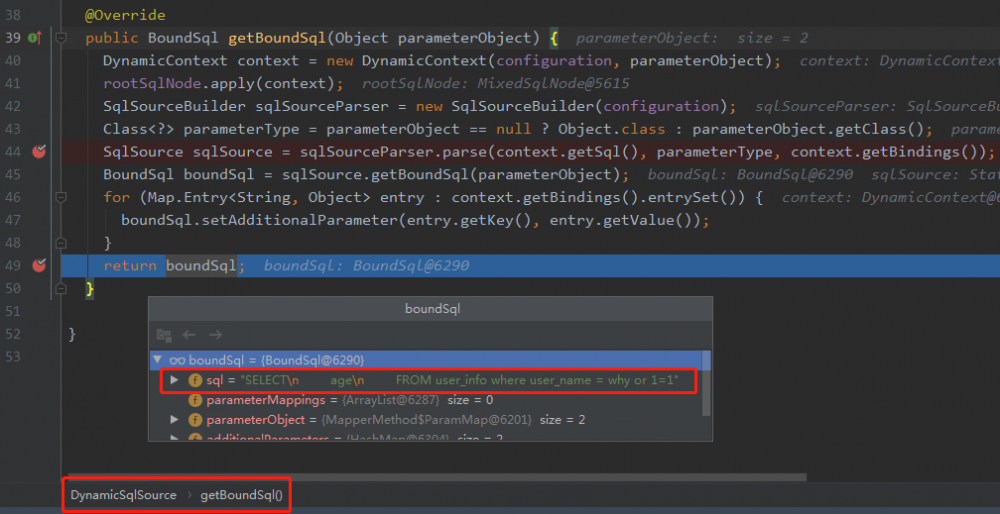The image size is (1000, 514).
Task: Click the vertical scrollbar of the boundSql popup
Action: pos(706,383)
